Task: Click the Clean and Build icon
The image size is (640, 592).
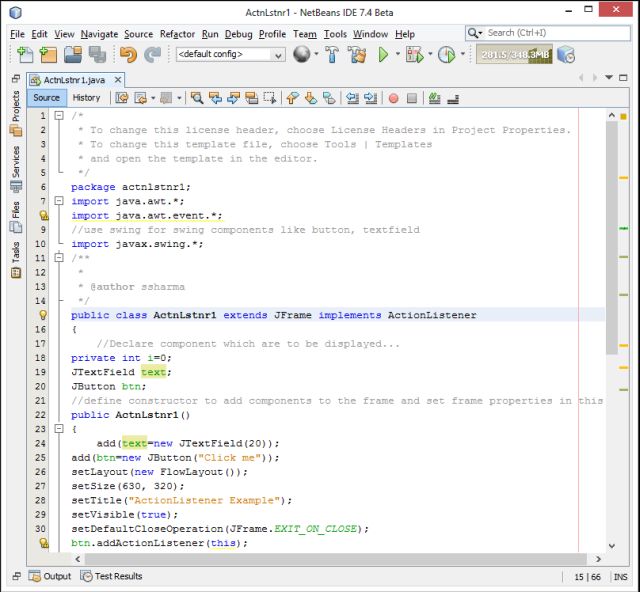Action: click(x=357, y=55)
